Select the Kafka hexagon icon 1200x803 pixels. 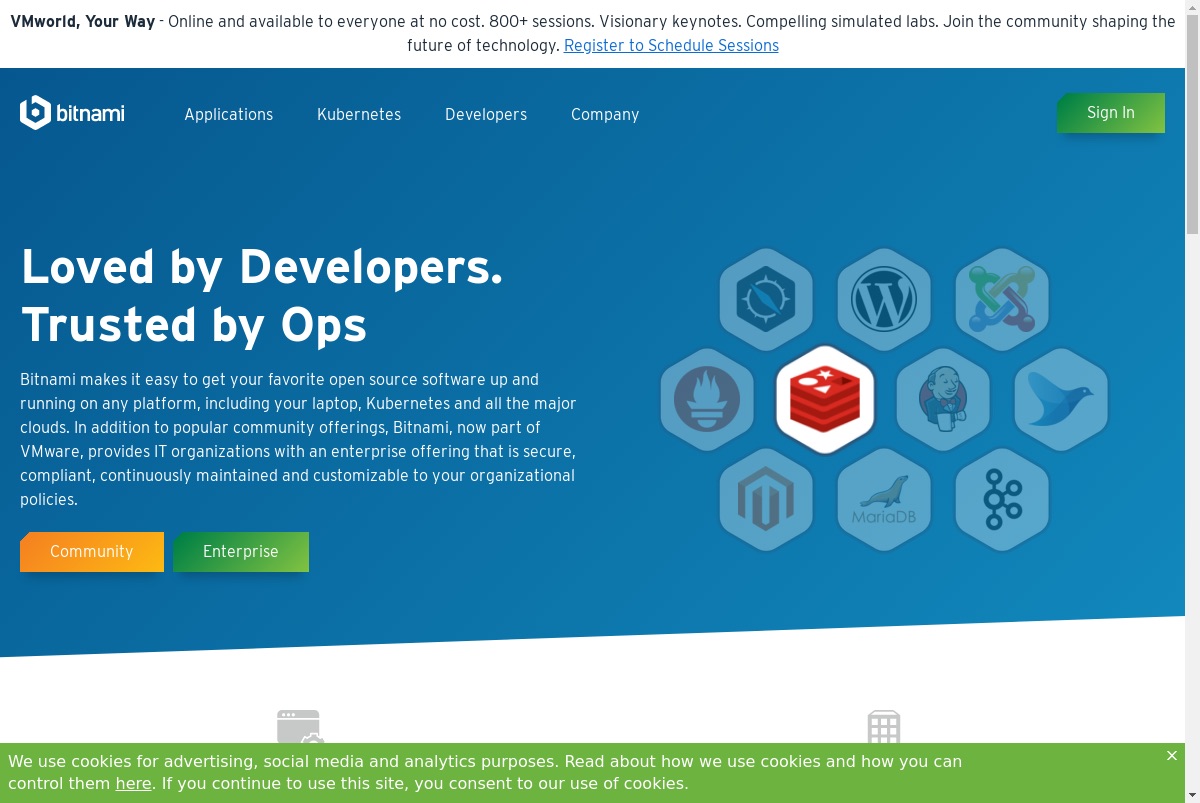pos(1002,500)
